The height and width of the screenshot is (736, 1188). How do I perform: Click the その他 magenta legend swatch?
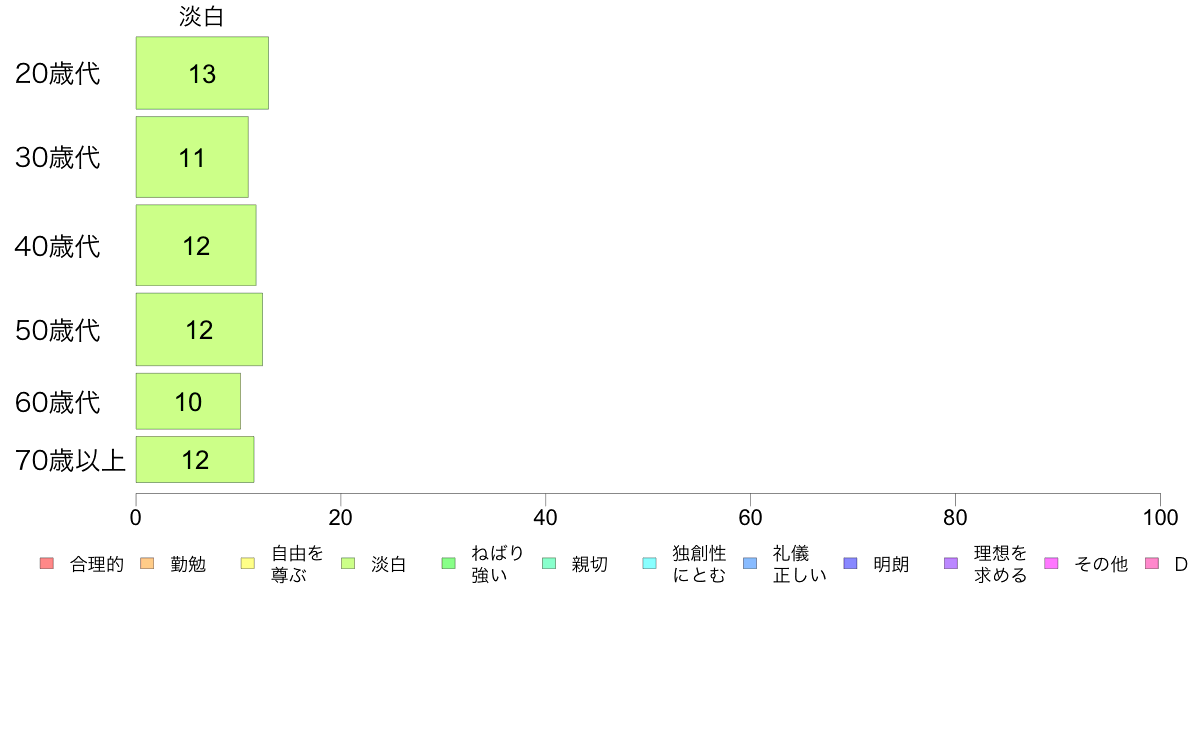click(x=1051, y=563)
